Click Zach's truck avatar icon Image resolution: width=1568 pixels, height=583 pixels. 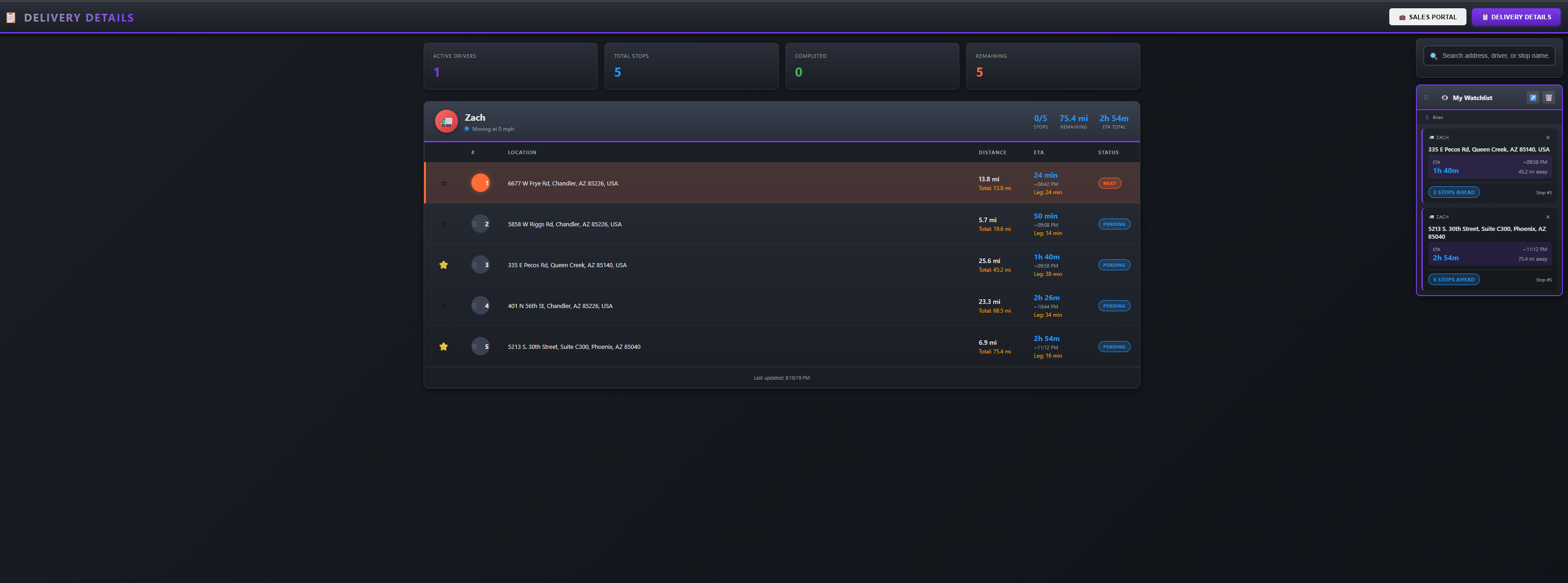coord(446,122)
